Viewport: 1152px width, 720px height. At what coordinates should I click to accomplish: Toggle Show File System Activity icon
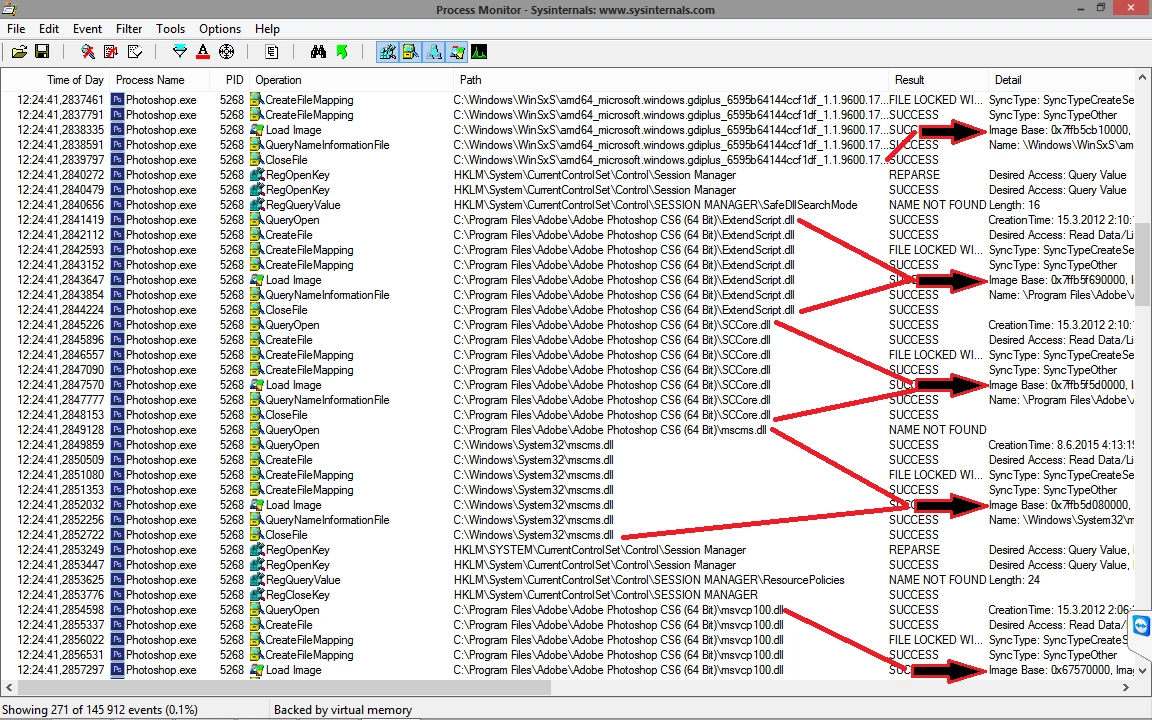pyautogui.click(x=410, y=51)
